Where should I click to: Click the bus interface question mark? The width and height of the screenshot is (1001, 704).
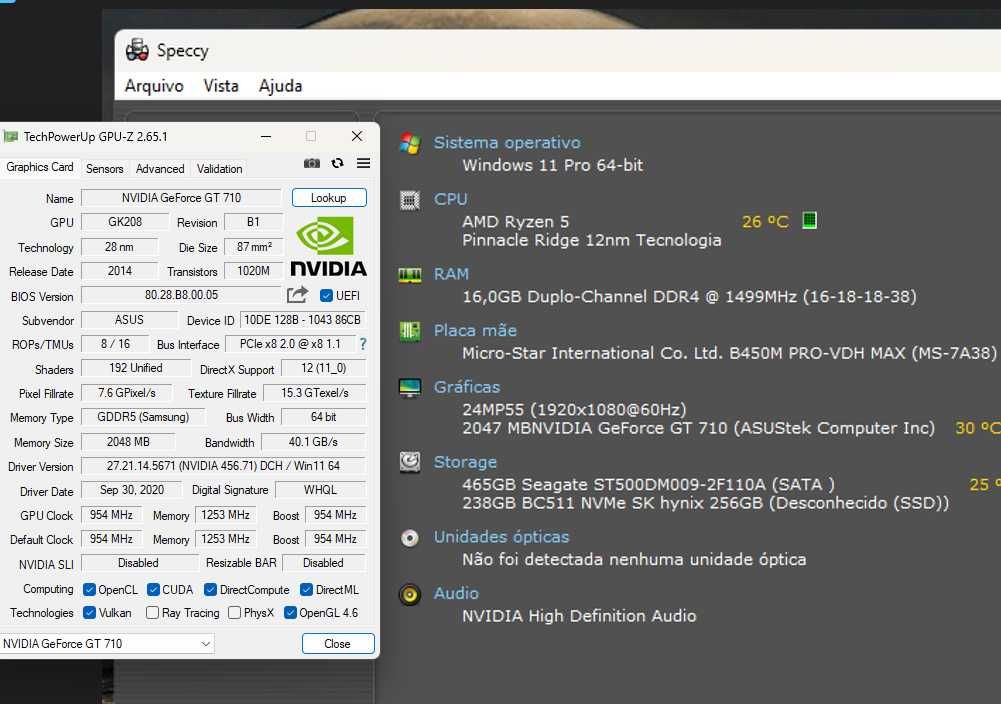363,344
